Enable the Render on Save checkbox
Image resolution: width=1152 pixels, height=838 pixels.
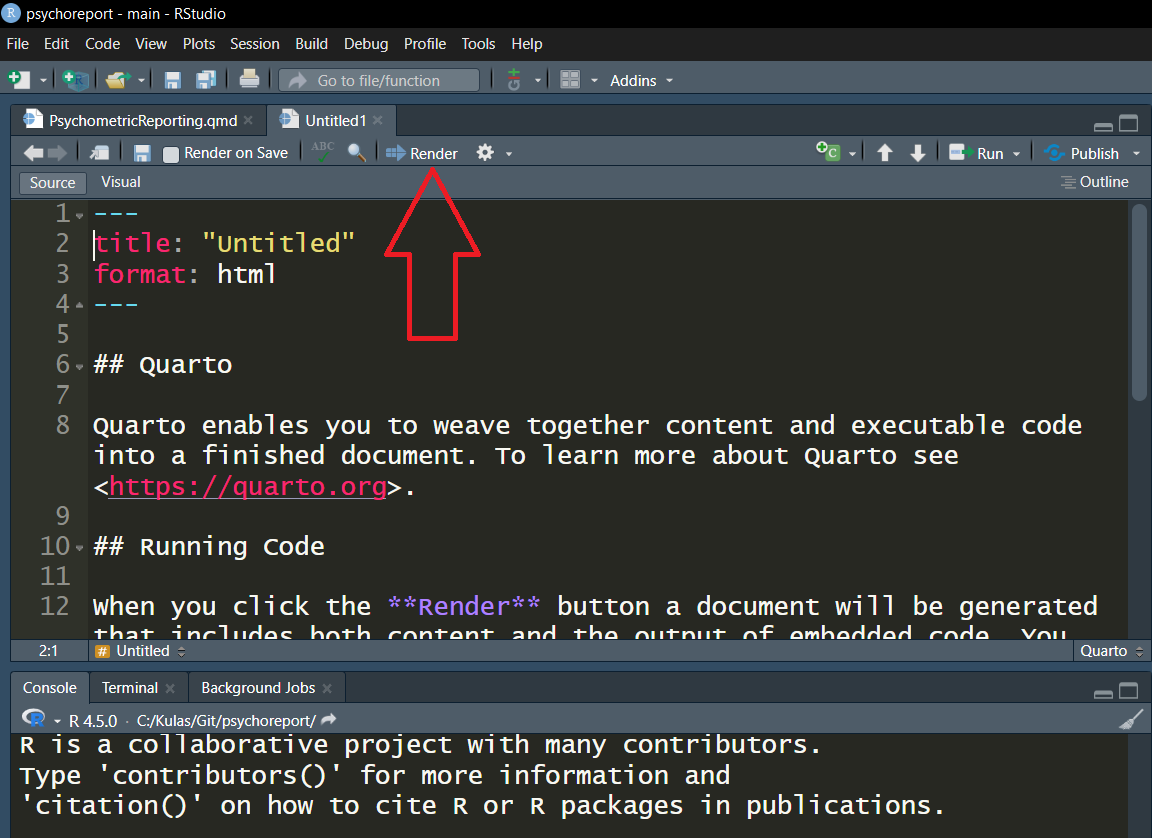pos(171,154)
